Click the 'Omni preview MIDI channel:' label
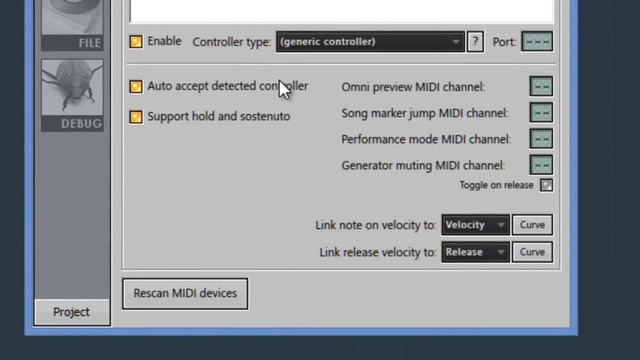640x360 pixels. (x=413, y=87)
